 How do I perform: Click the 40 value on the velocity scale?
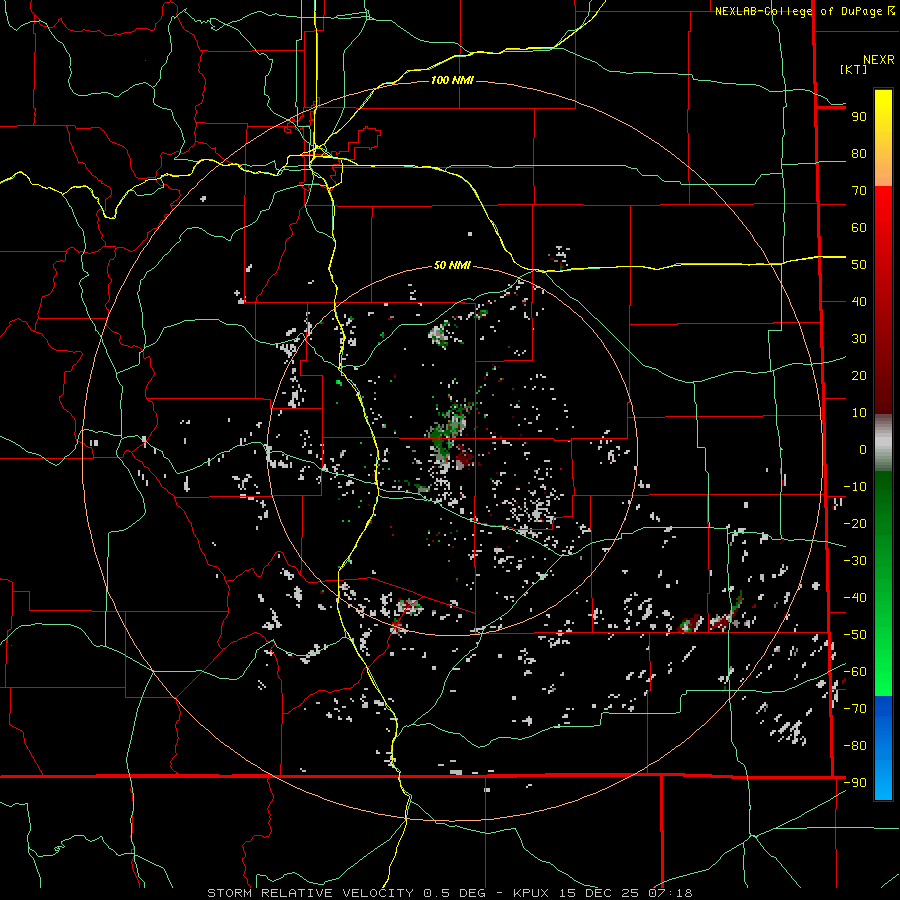coord(859,302)
